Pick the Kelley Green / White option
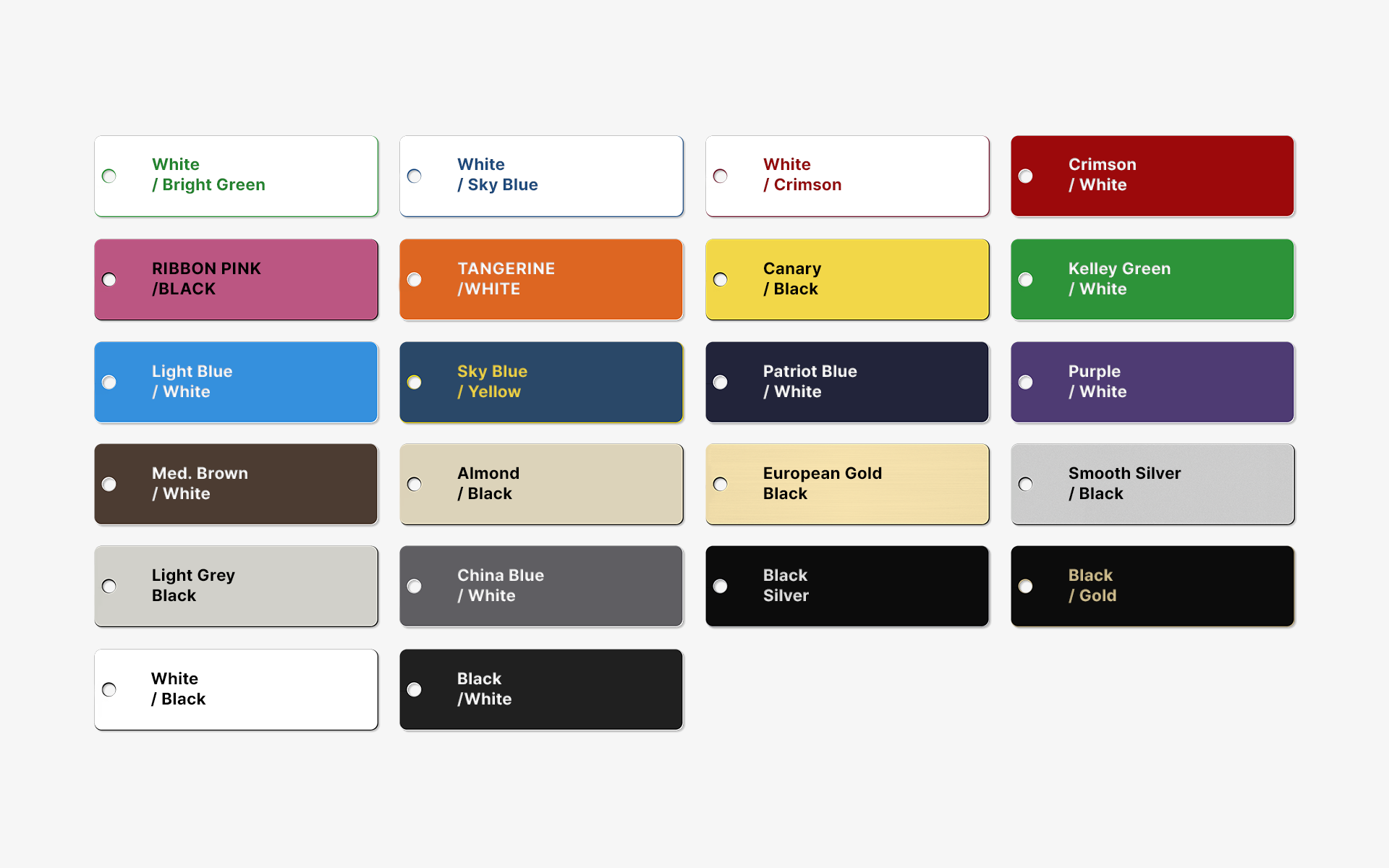Screen dimensions: 1389x868 tap(1152, 279)
